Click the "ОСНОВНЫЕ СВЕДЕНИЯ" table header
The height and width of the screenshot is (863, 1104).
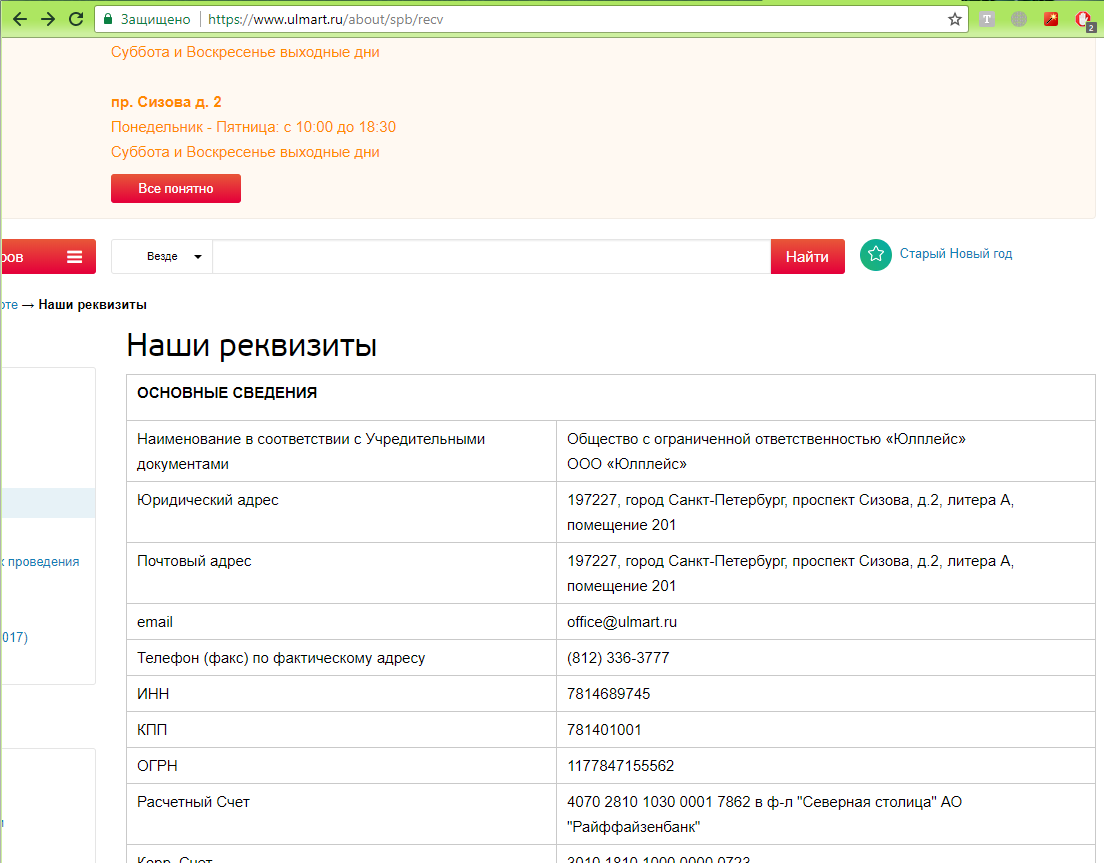pos(227,393)
